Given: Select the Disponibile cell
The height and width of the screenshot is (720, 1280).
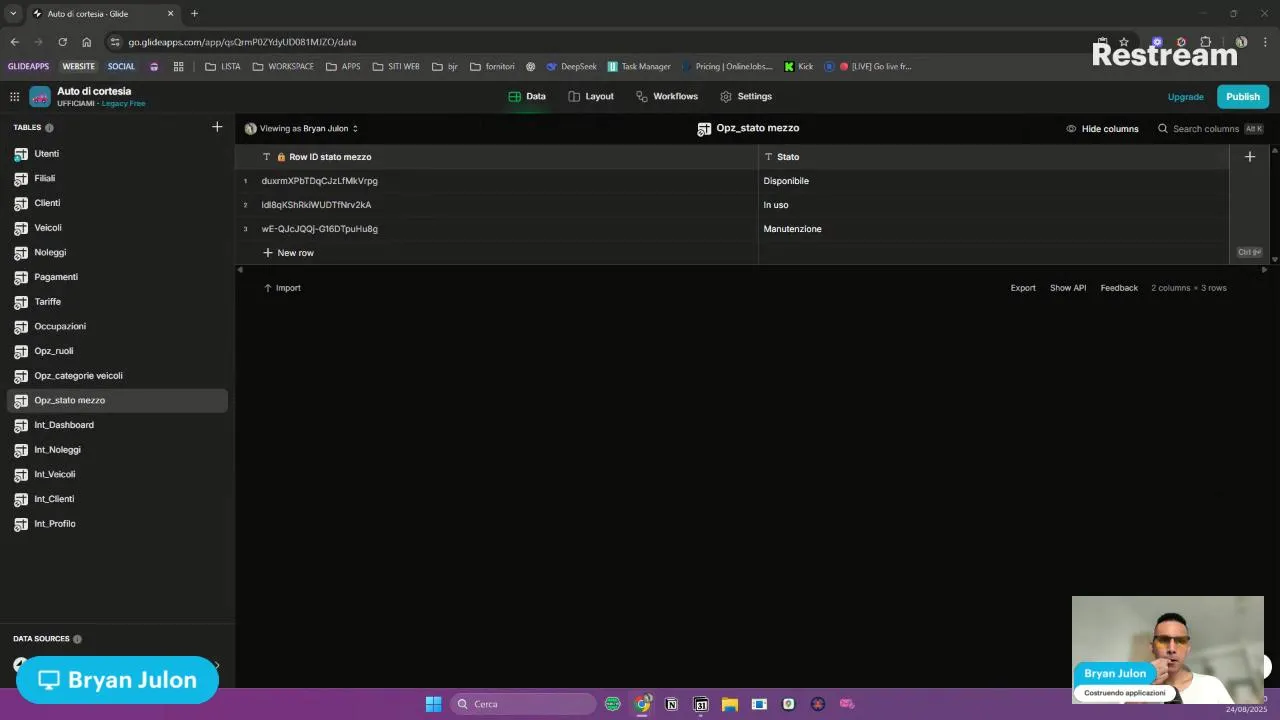Looking at the screenshot, I should (993, 181).
